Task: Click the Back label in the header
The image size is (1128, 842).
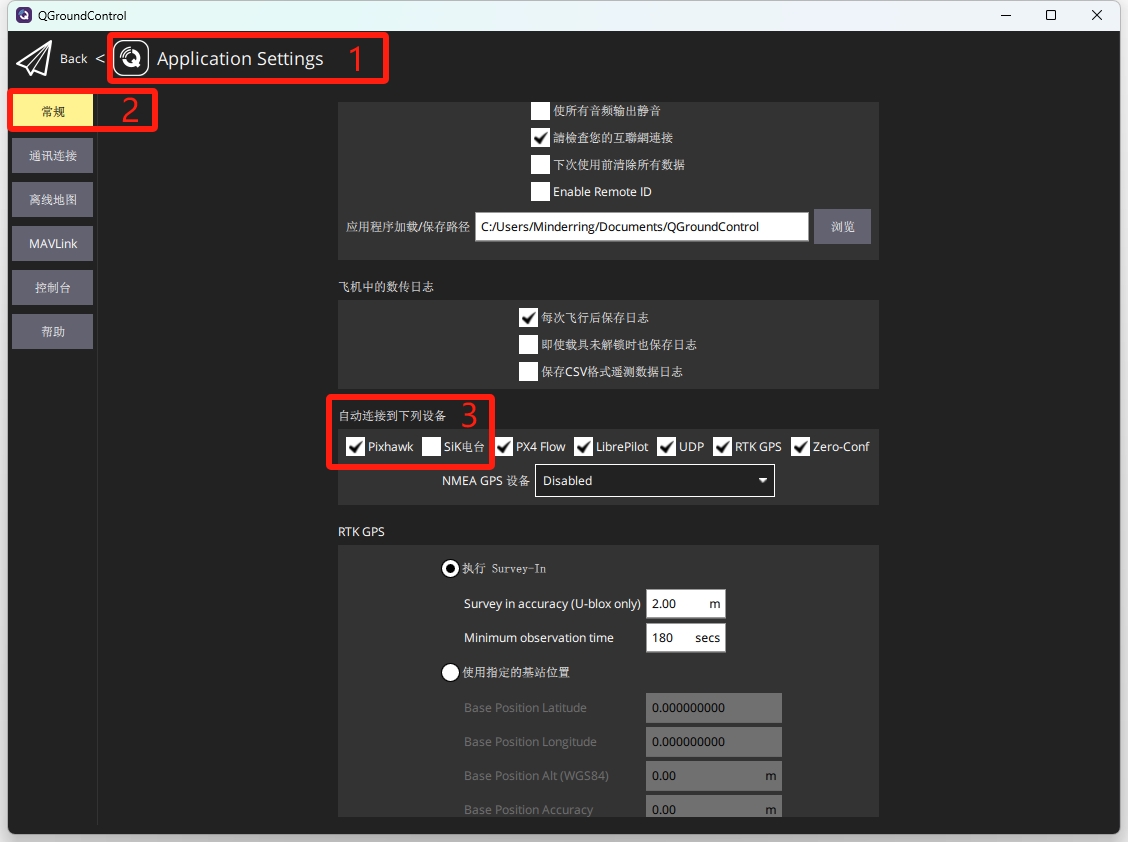Action: coord(73,59)
